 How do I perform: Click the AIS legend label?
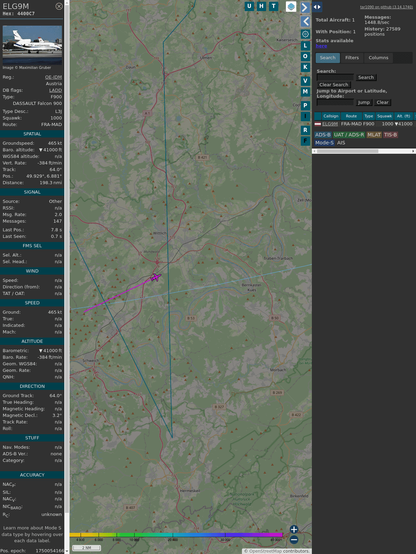(341, 143)
